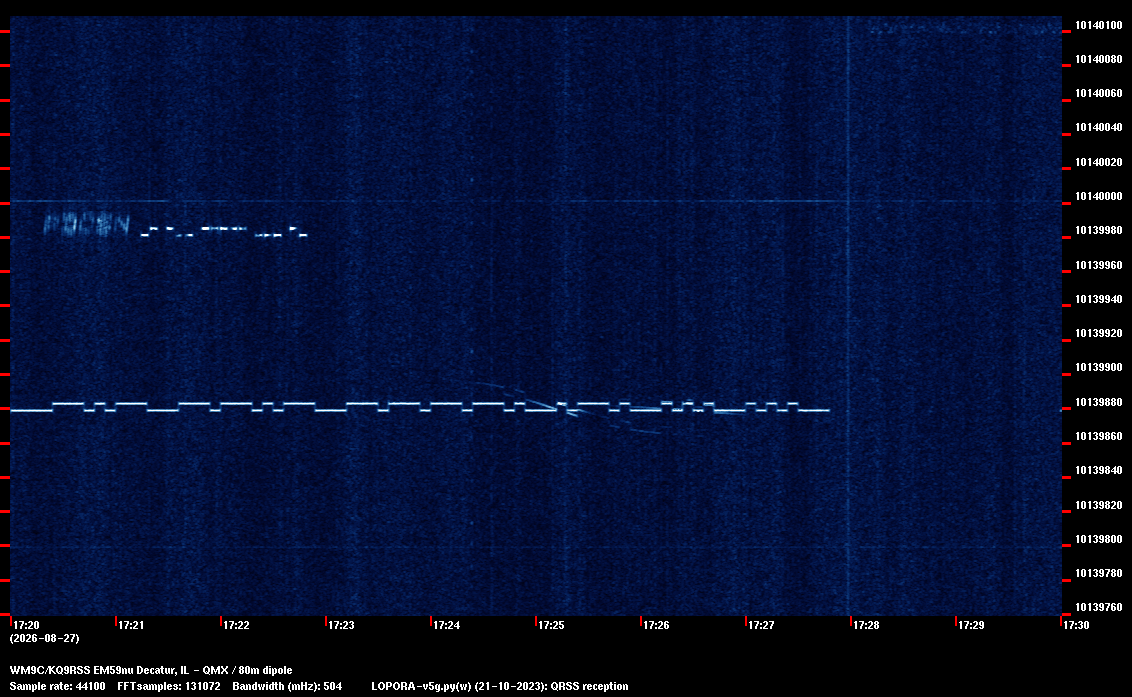The image size is (1132, 697).
Task: Click the (2026-08-27) date text
Action: click(45, 638)
